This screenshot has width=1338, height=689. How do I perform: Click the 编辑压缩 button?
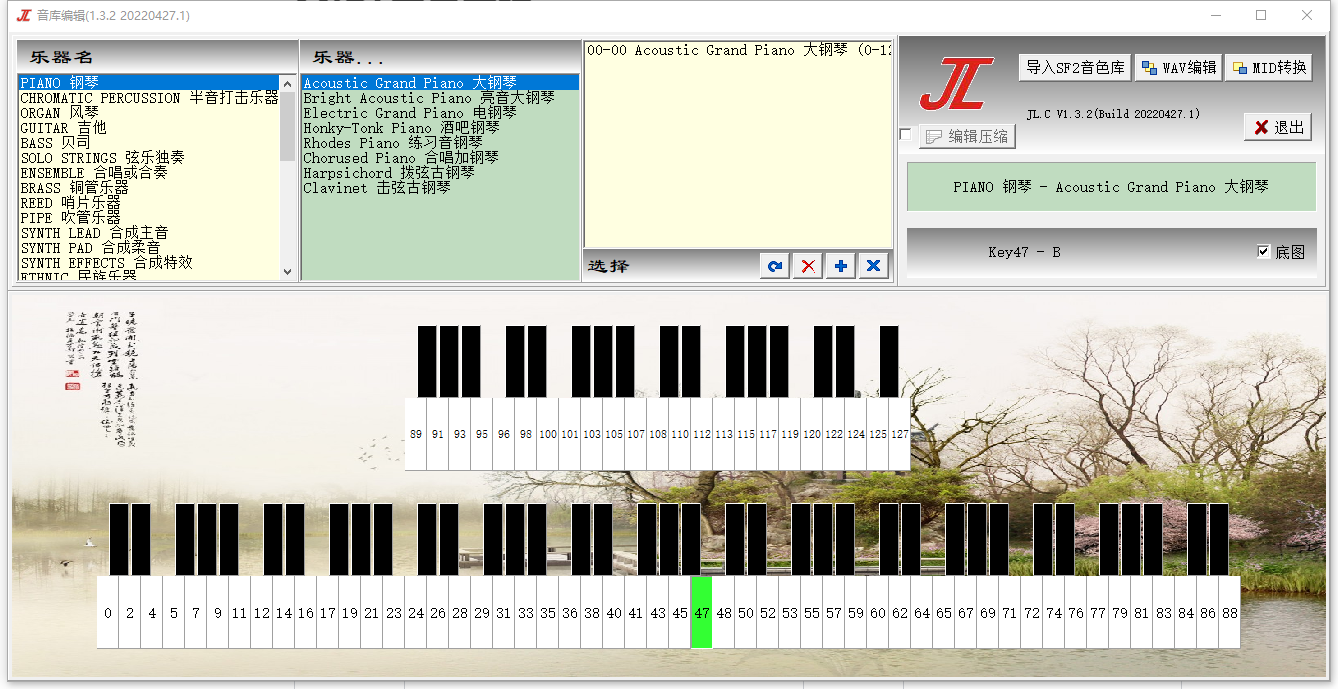(x=967, y=136)
